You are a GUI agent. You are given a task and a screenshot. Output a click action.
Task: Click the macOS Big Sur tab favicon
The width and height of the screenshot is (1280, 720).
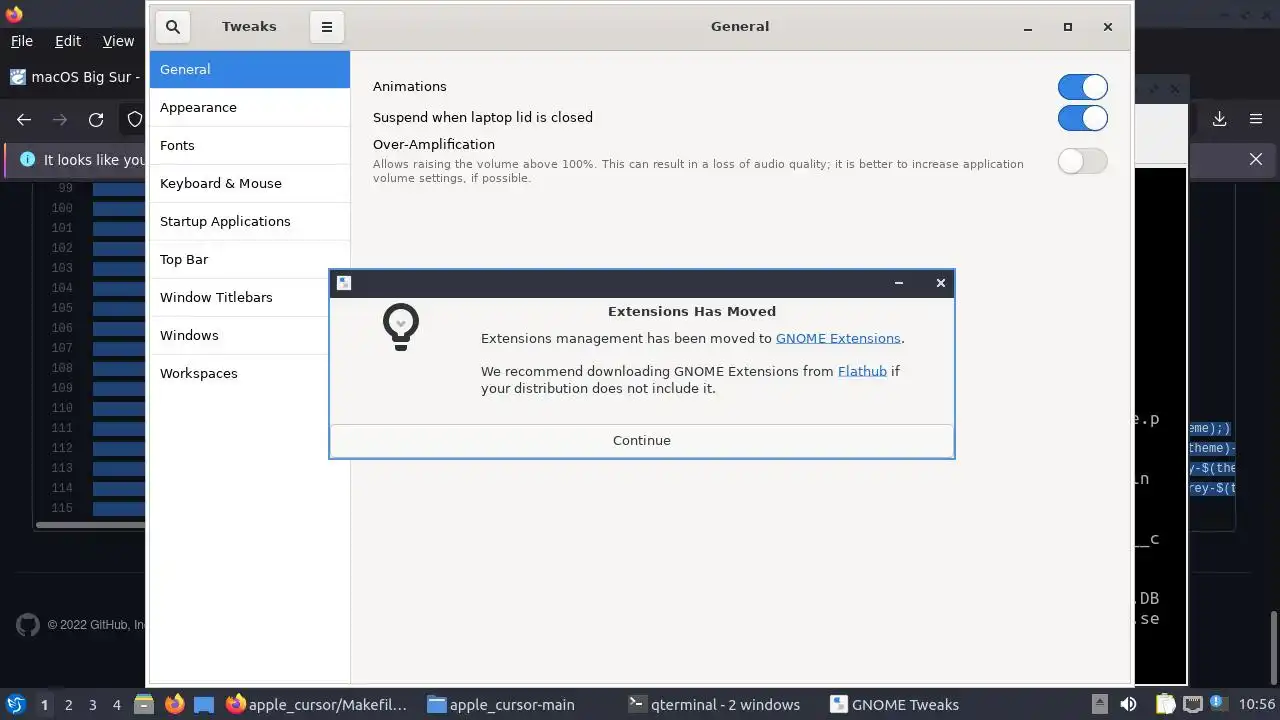[17, 77]
